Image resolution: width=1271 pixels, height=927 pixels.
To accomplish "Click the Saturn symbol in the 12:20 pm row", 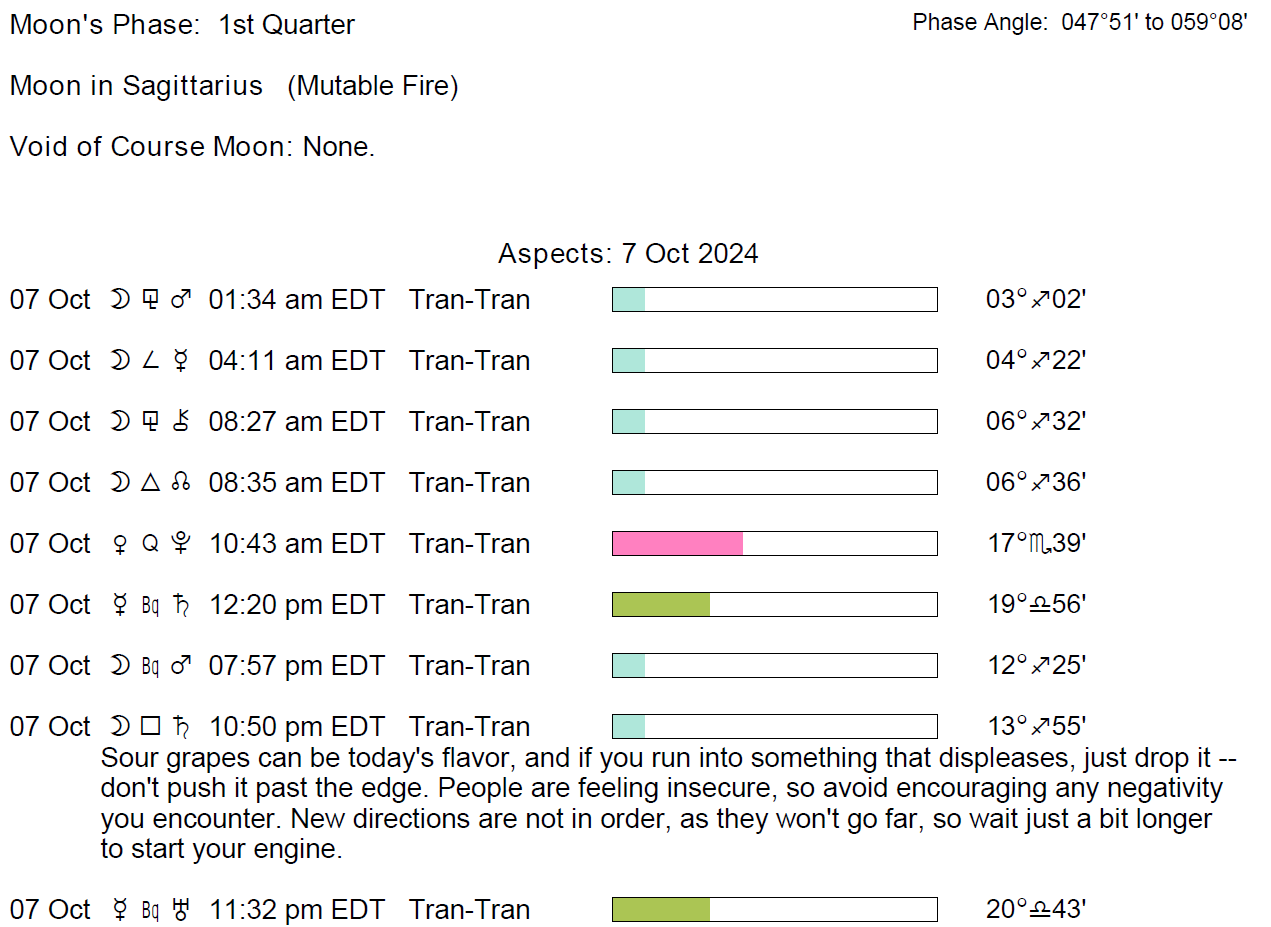I will (x=181, y=605).
